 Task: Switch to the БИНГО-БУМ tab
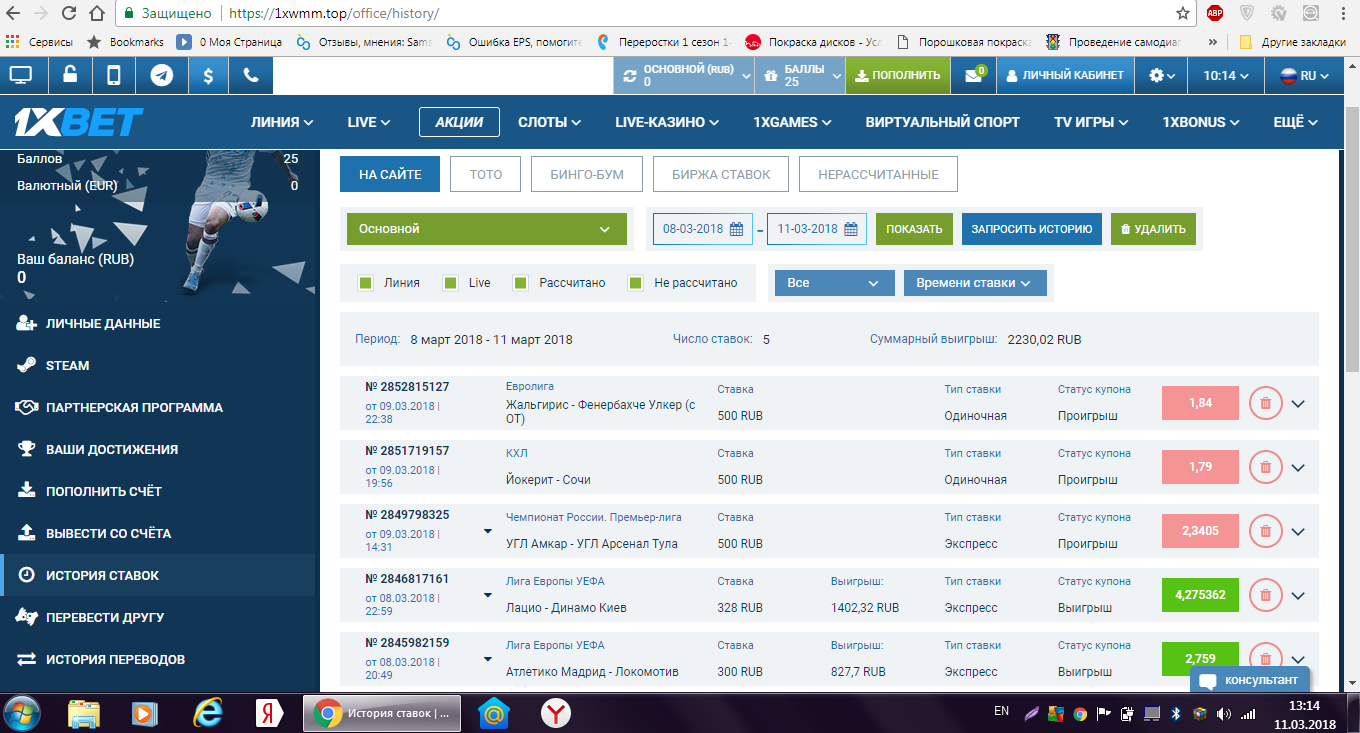click(587, 174)
